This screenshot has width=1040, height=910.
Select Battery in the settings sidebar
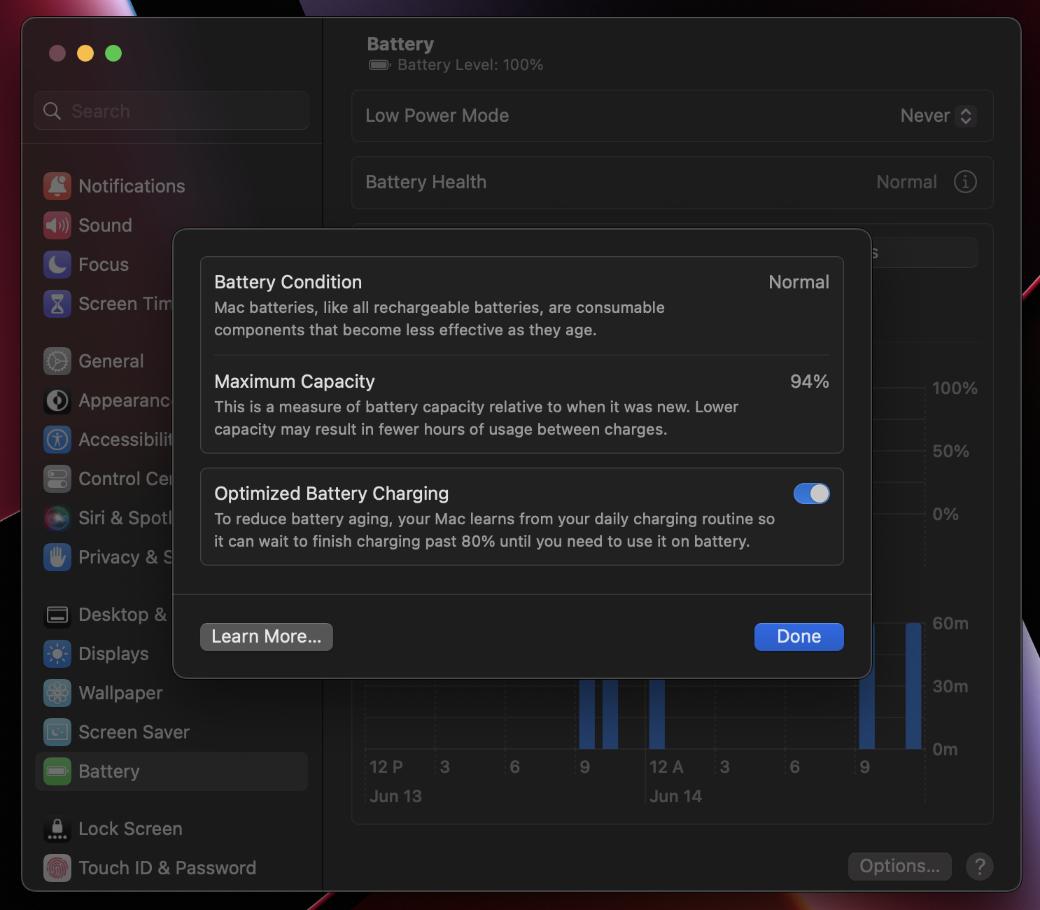[x=108, y=771]
